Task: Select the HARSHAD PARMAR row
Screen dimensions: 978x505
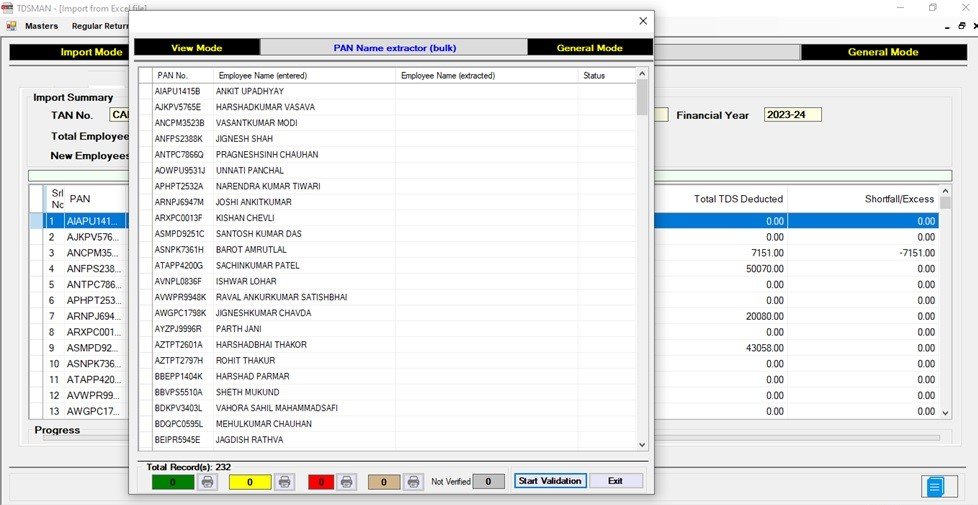Action: 387,377
